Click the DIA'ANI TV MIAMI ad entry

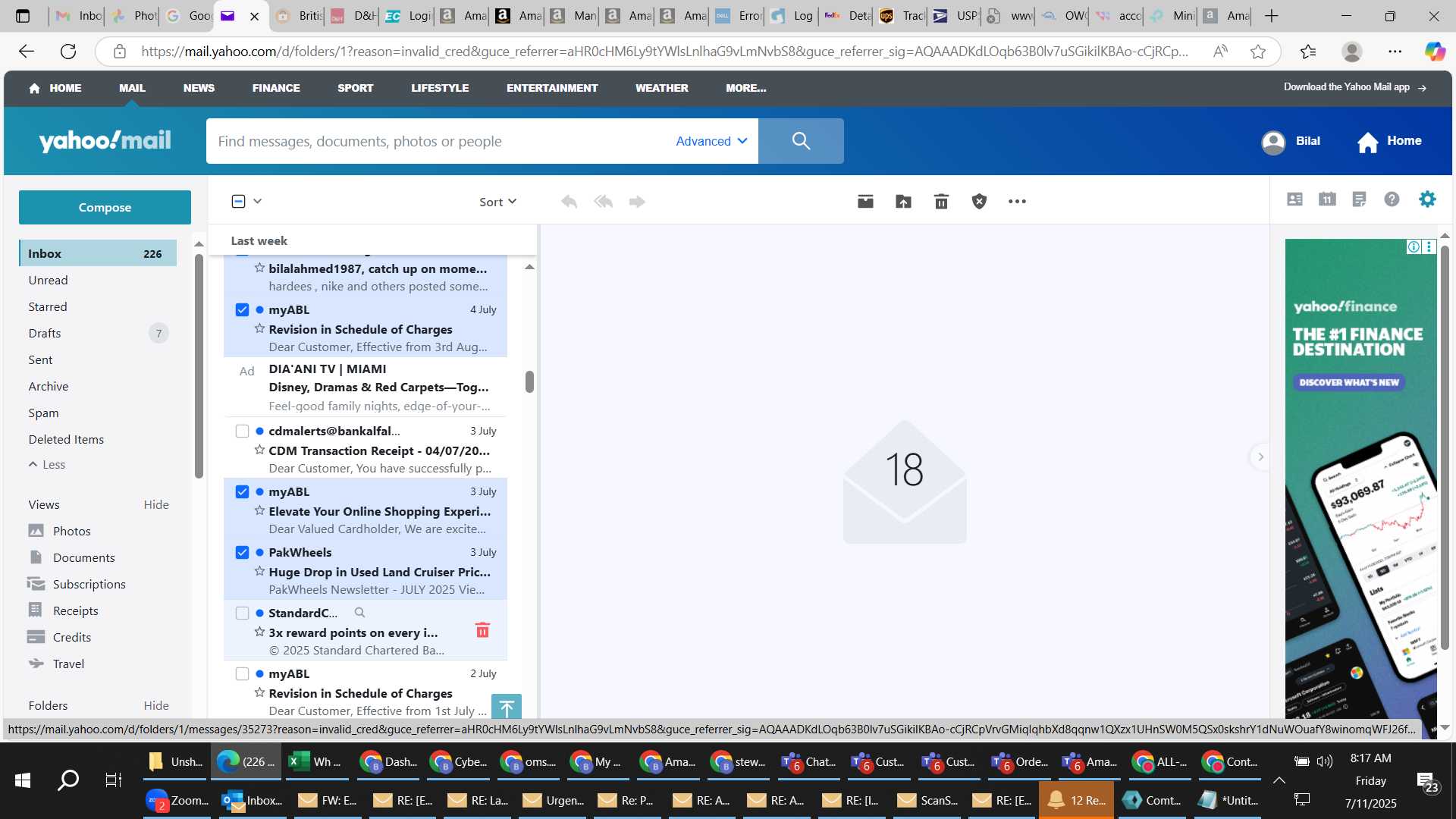(366, 387)
